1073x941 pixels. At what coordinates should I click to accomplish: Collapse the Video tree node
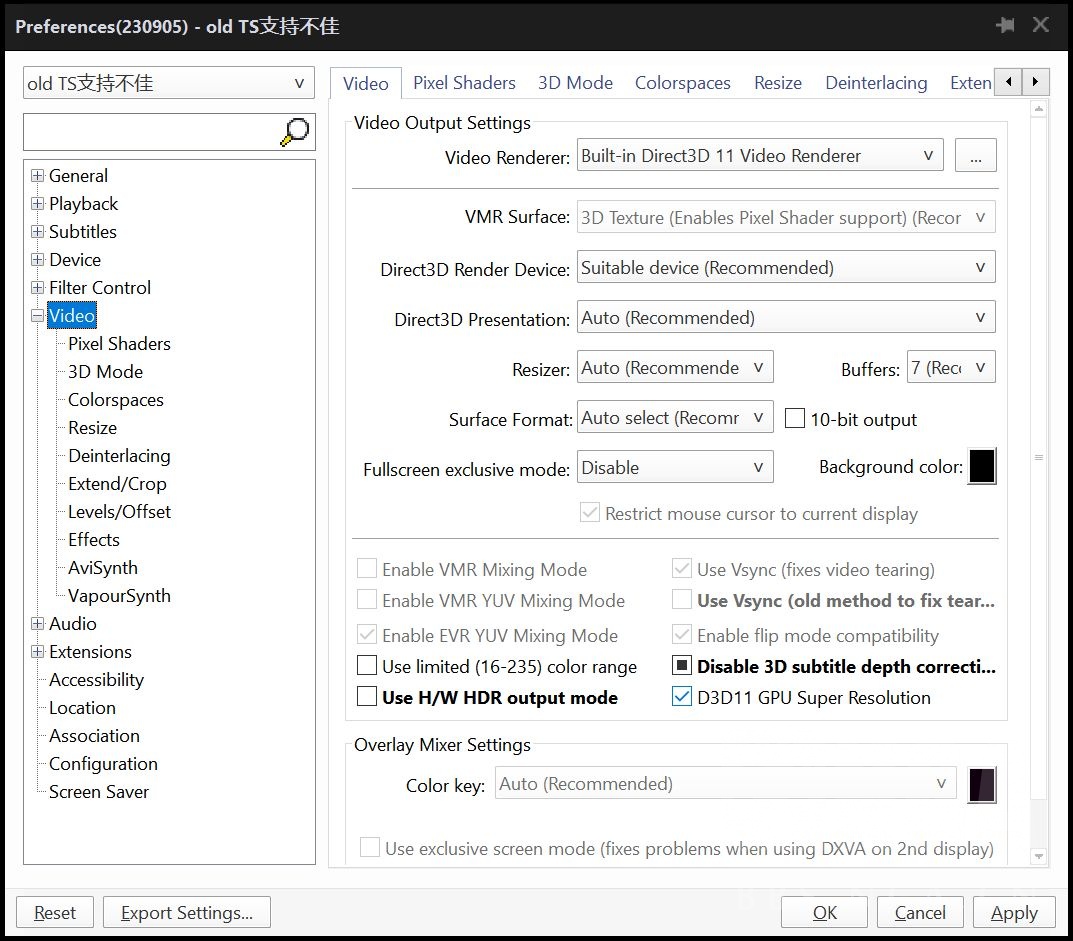pyautogui.click(x=38, y=316)
